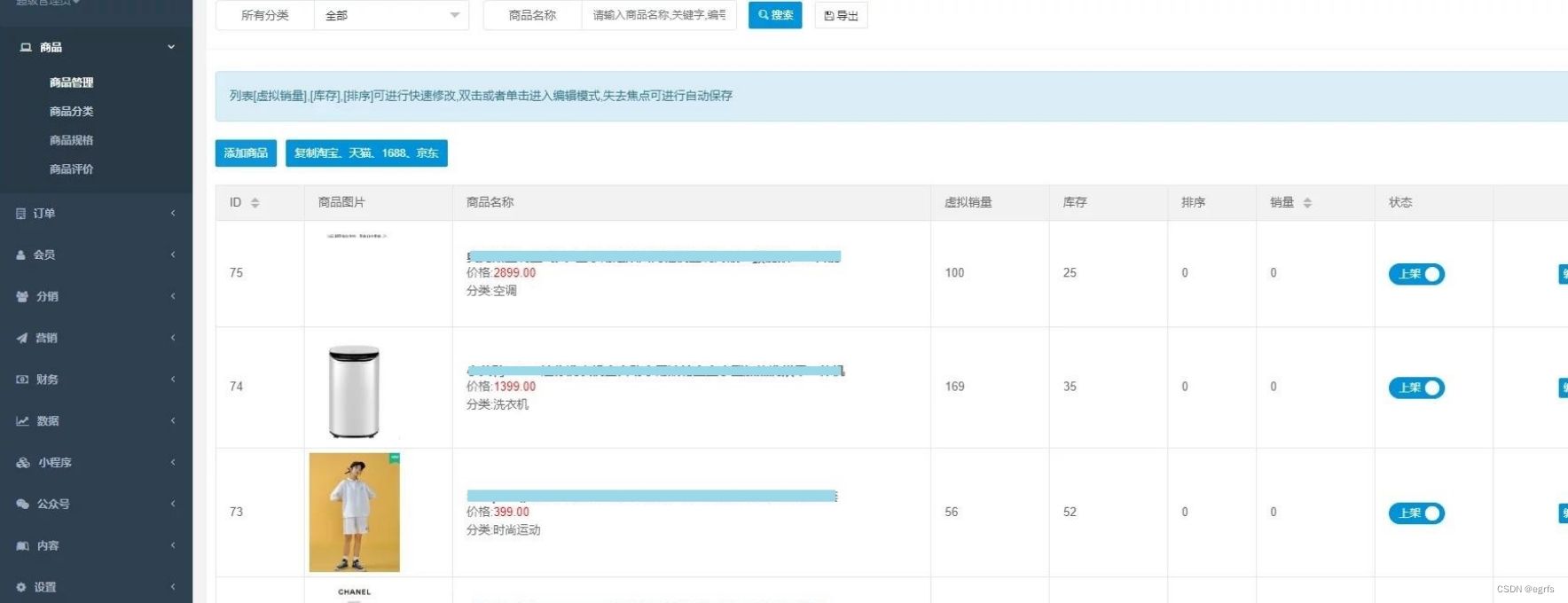1568x603 pixels.
Task: Open 商品分类 in the sidebar submenu
Action: [x=71, y=112]
